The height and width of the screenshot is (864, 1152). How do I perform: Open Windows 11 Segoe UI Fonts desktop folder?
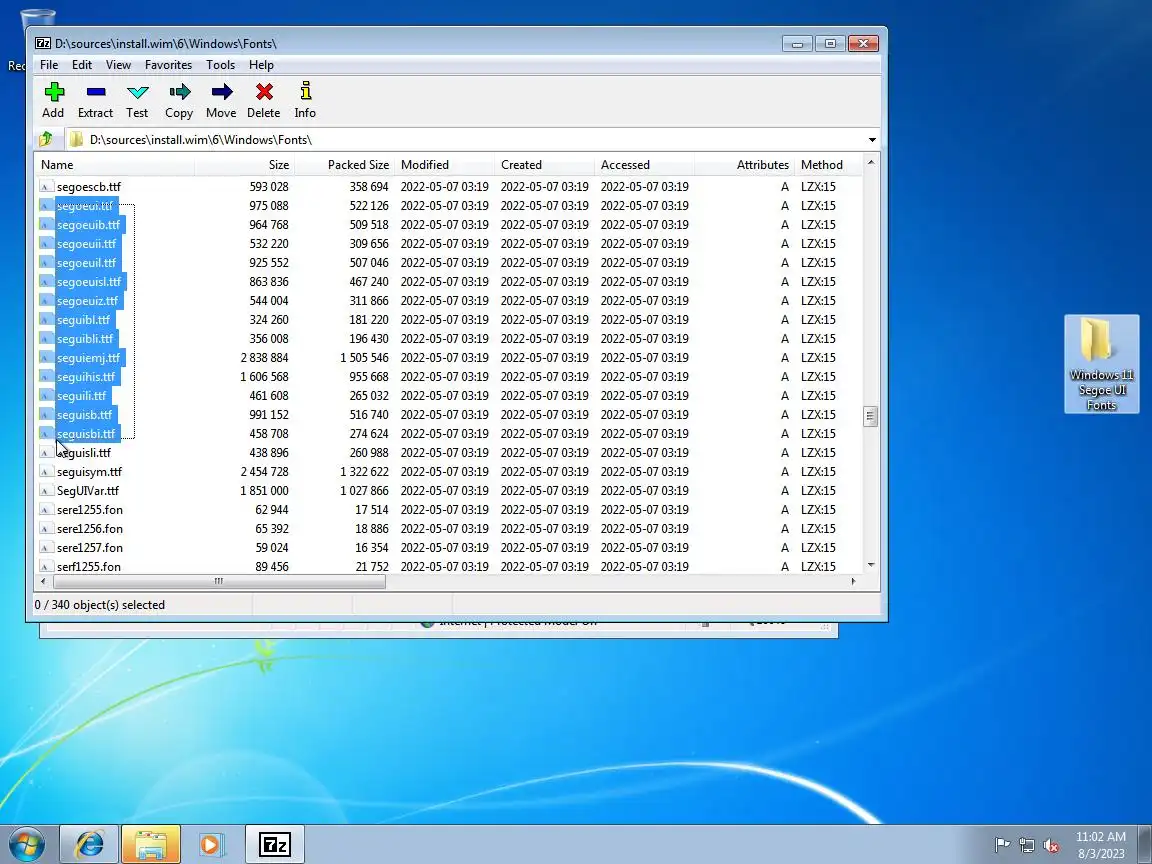click(x=1101, y=364)
